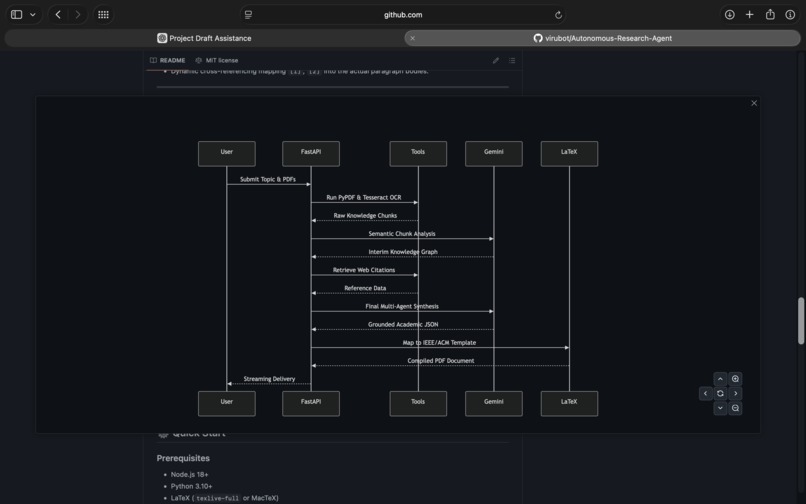The width and height of the screenshot is (806, 504).
Task: Open the page info icon
Action: tap(790, 14)
